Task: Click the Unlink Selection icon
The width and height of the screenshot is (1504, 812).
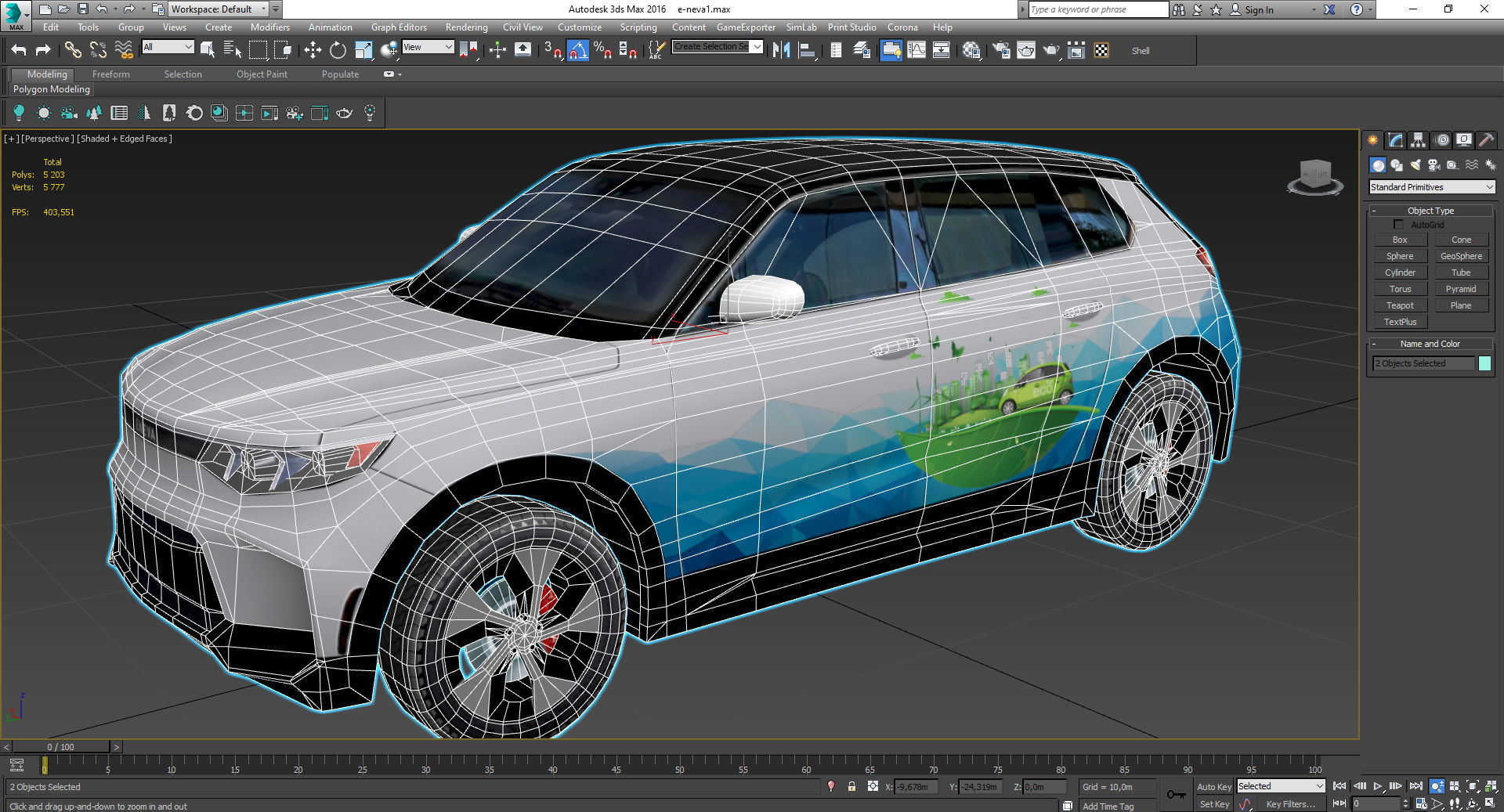Action: pyautogui.click(x=98, y=50)
